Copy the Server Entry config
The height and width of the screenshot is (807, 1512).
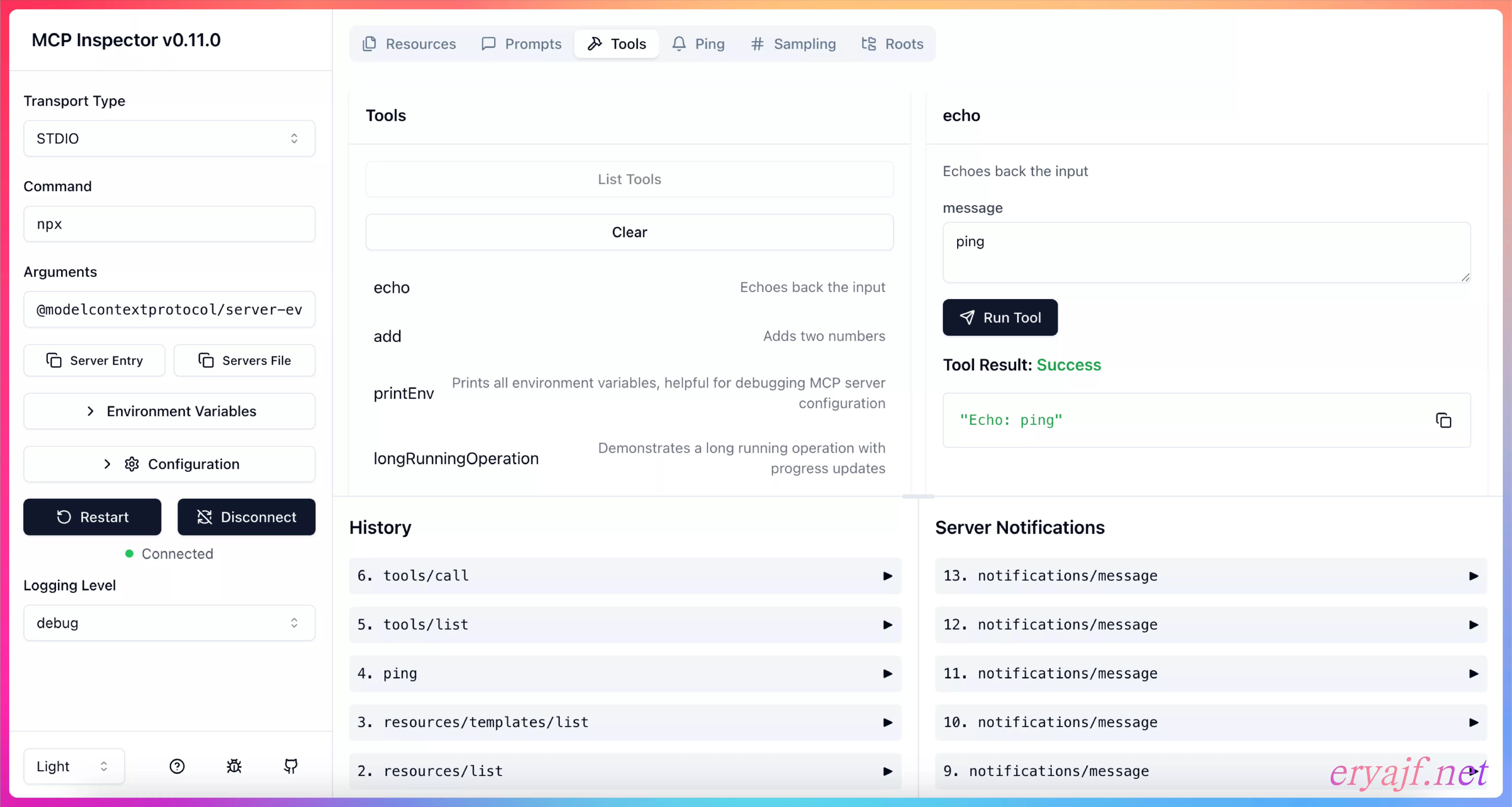[x=94, y=360]
